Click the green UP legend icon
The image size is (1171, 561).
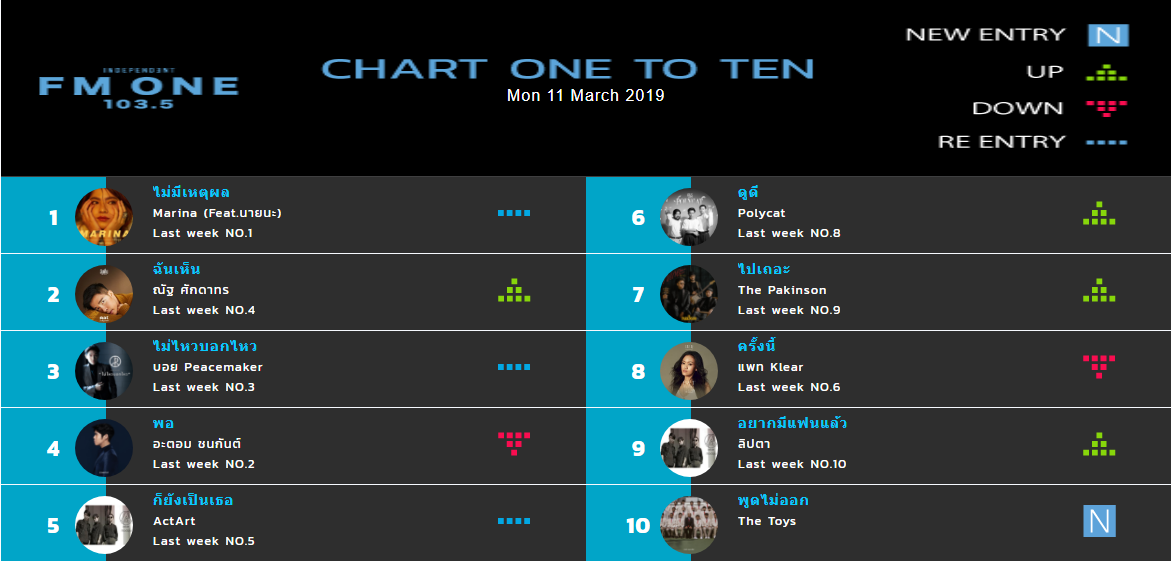click(1106, 72)
